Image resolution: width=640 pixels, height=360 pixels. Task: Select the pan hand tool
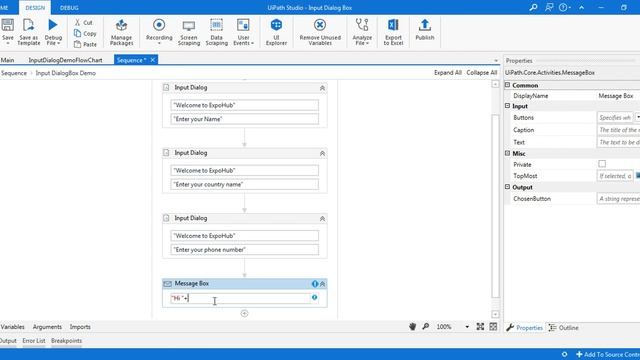tap(412, 327)
